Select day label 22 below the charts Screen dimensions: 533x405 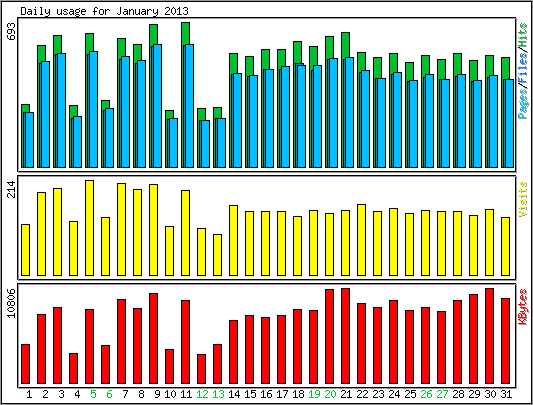362,394
